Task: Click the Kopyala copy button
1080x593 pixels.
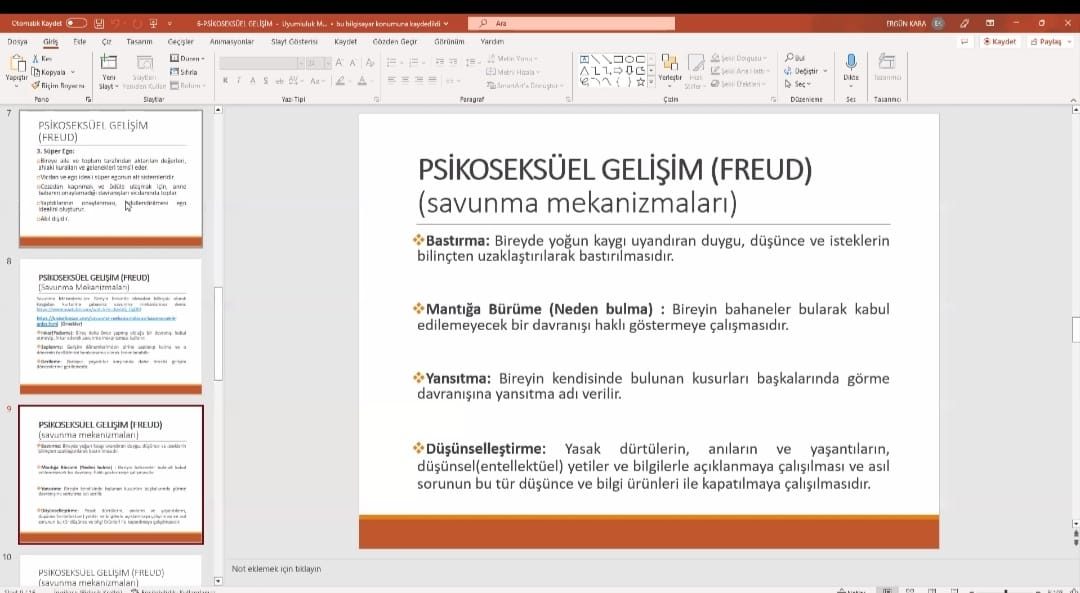Action: point(48,72)
